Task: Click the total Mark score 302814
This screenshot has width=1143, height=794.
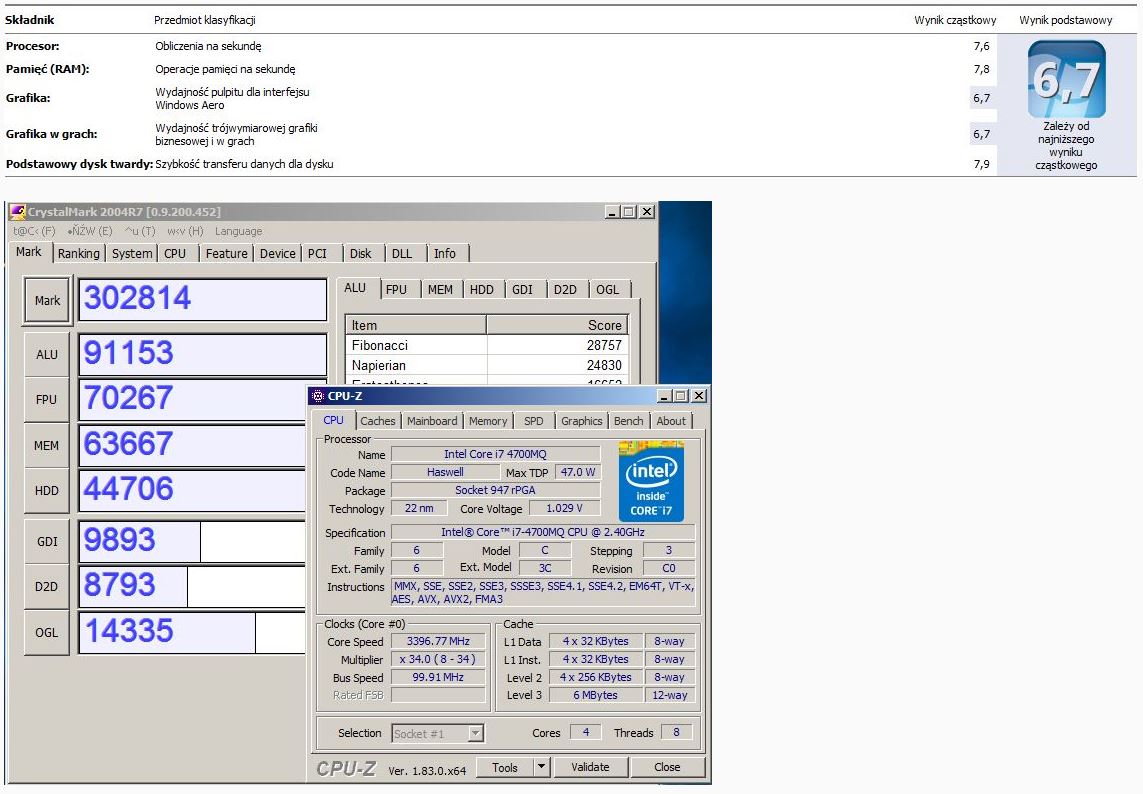Action: pos(203,299)
